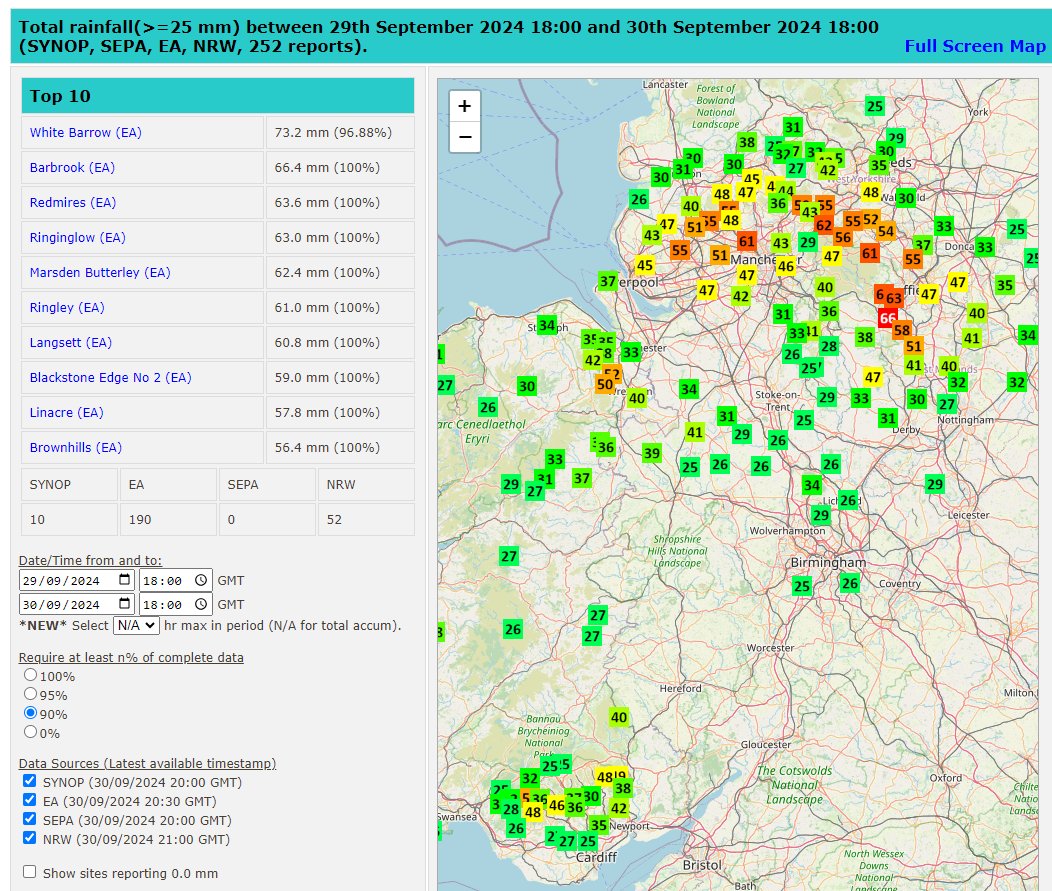Select 0% complete data requirement
The image size is (1052, 891).
tap(30, 732)
